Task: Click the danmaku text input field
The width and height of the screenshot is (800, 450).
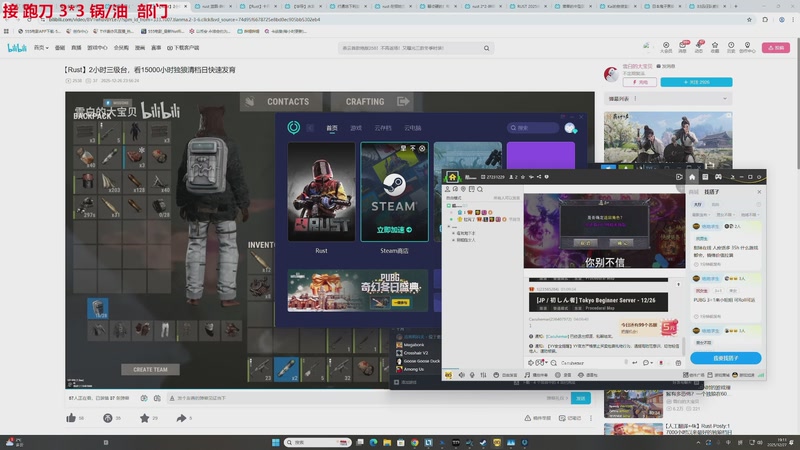Action: pyautogui.click(x=357, y=398)
